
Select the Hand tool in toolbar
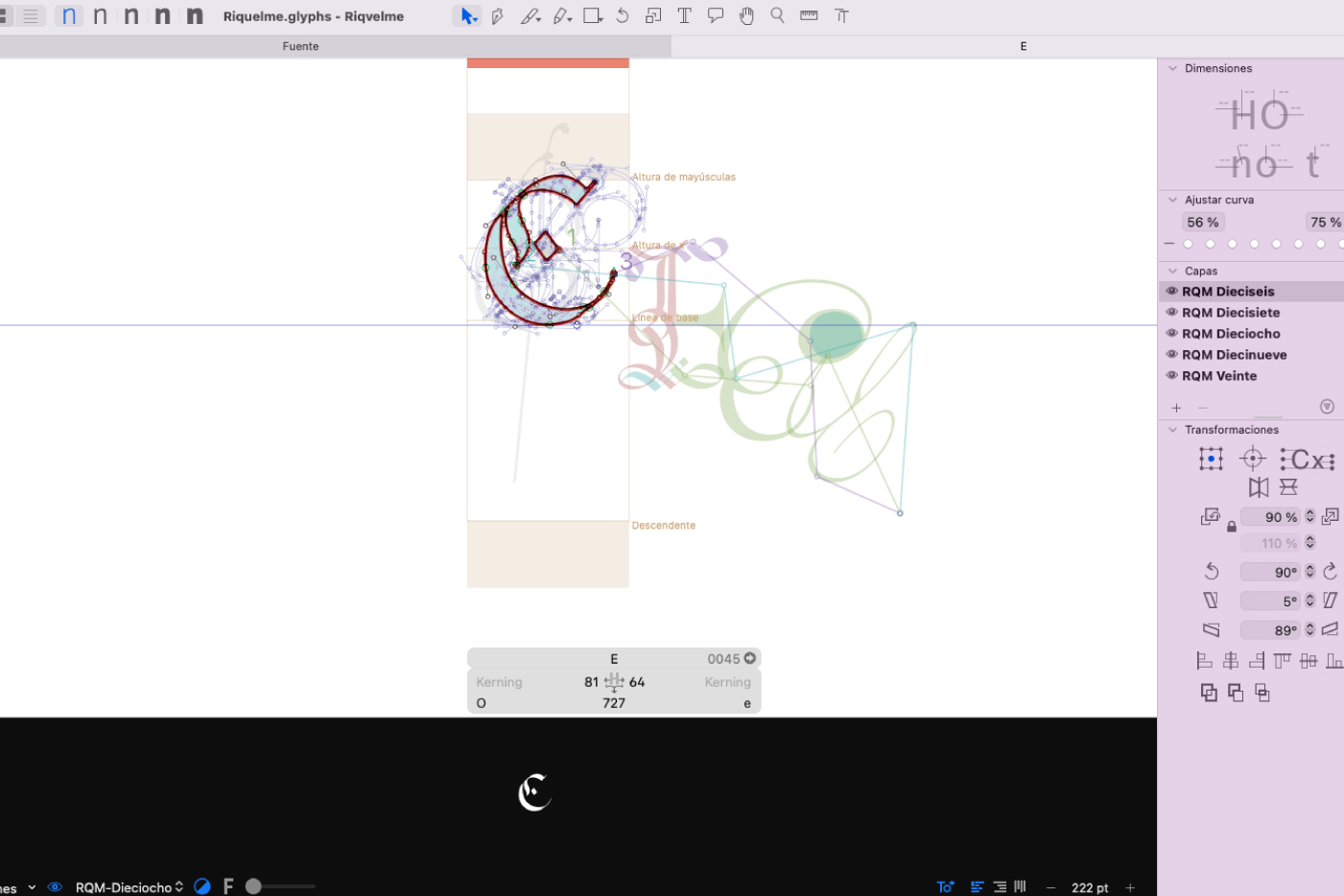[746, 16]
